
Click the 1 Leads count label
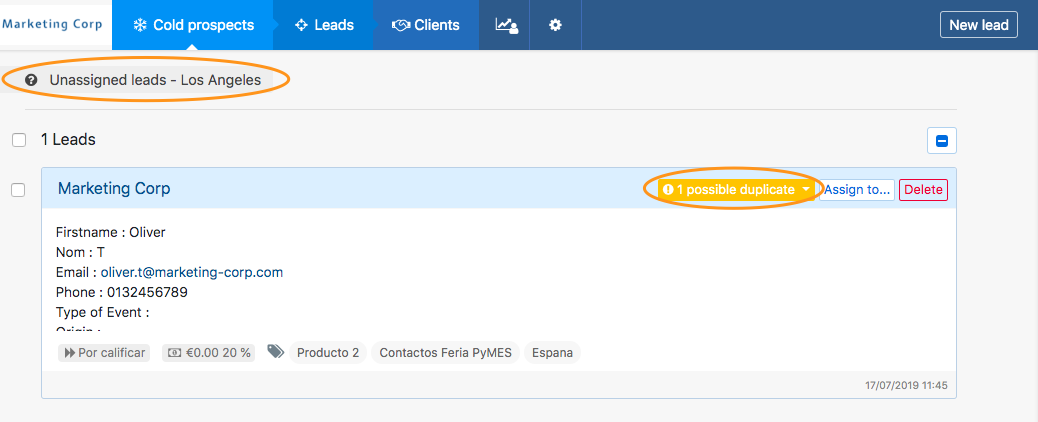tap(68, 140)
